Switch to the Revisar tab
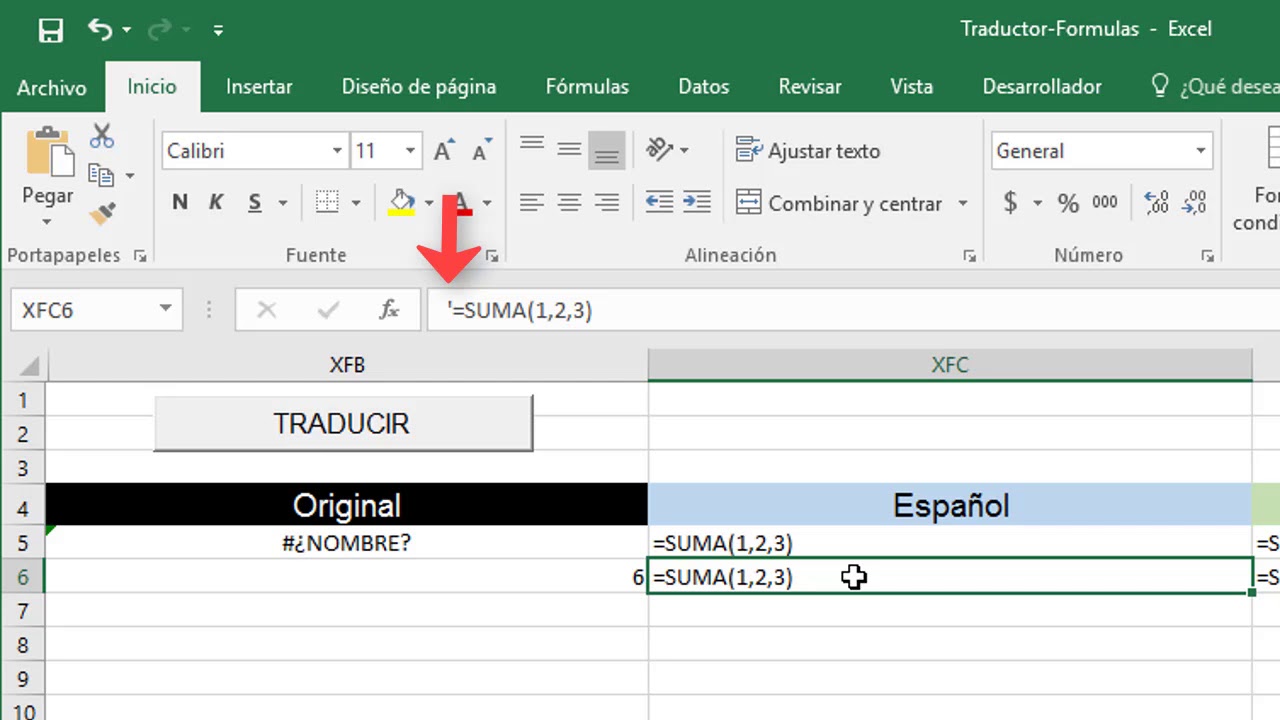 pyautogui.click(x=810, y=87)
